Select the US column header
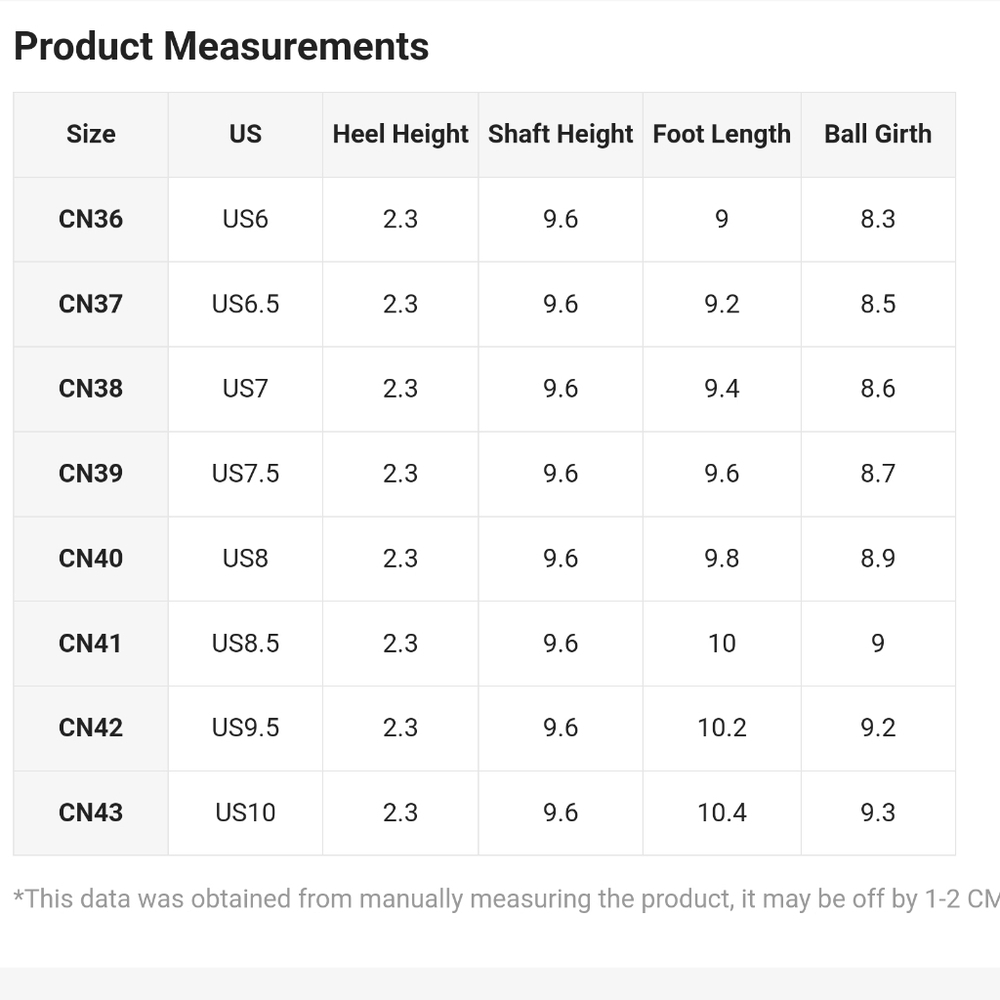The width and height of the screenshot is (1000, 1000). (x=246, y=135)
